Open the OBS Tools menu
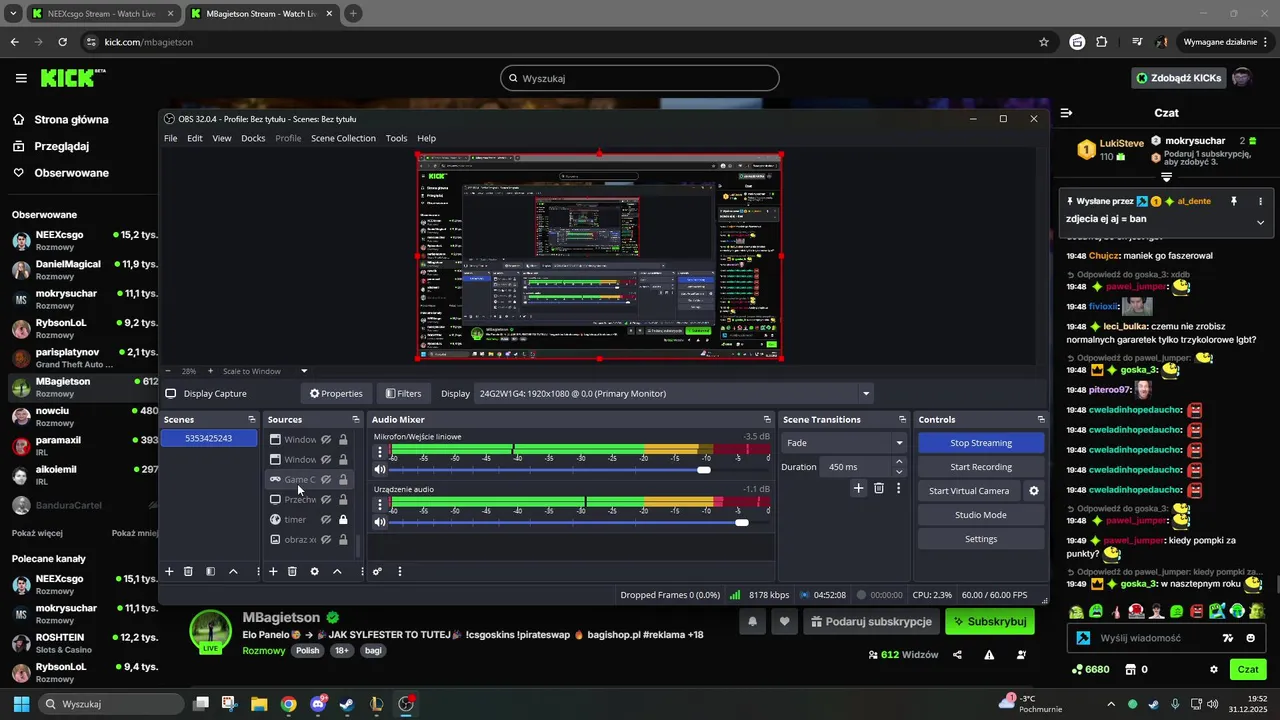Screen dimensions: 1280x720 [396, 138]
